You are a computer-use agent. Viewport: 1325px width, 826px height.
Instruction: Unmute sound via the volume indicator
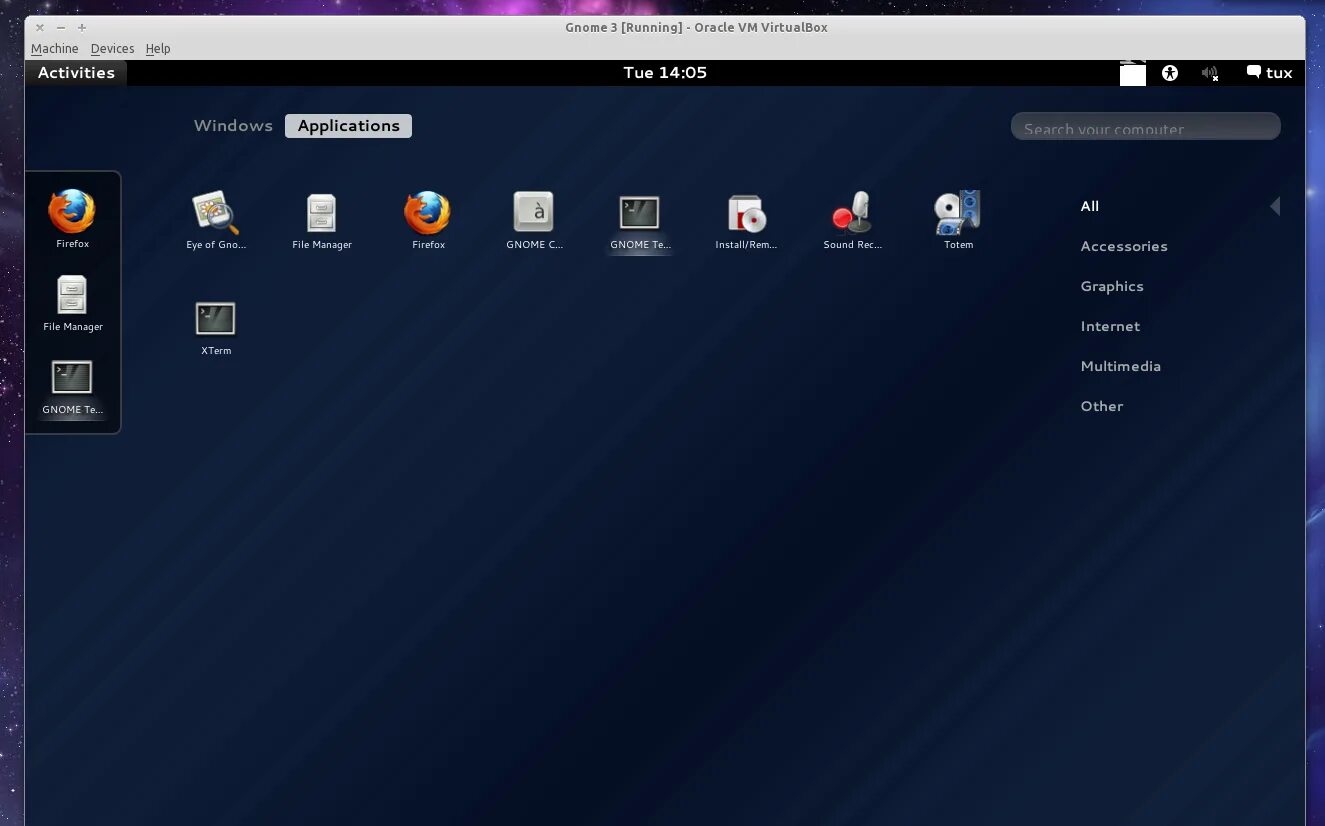click(x=1209, y=72)
